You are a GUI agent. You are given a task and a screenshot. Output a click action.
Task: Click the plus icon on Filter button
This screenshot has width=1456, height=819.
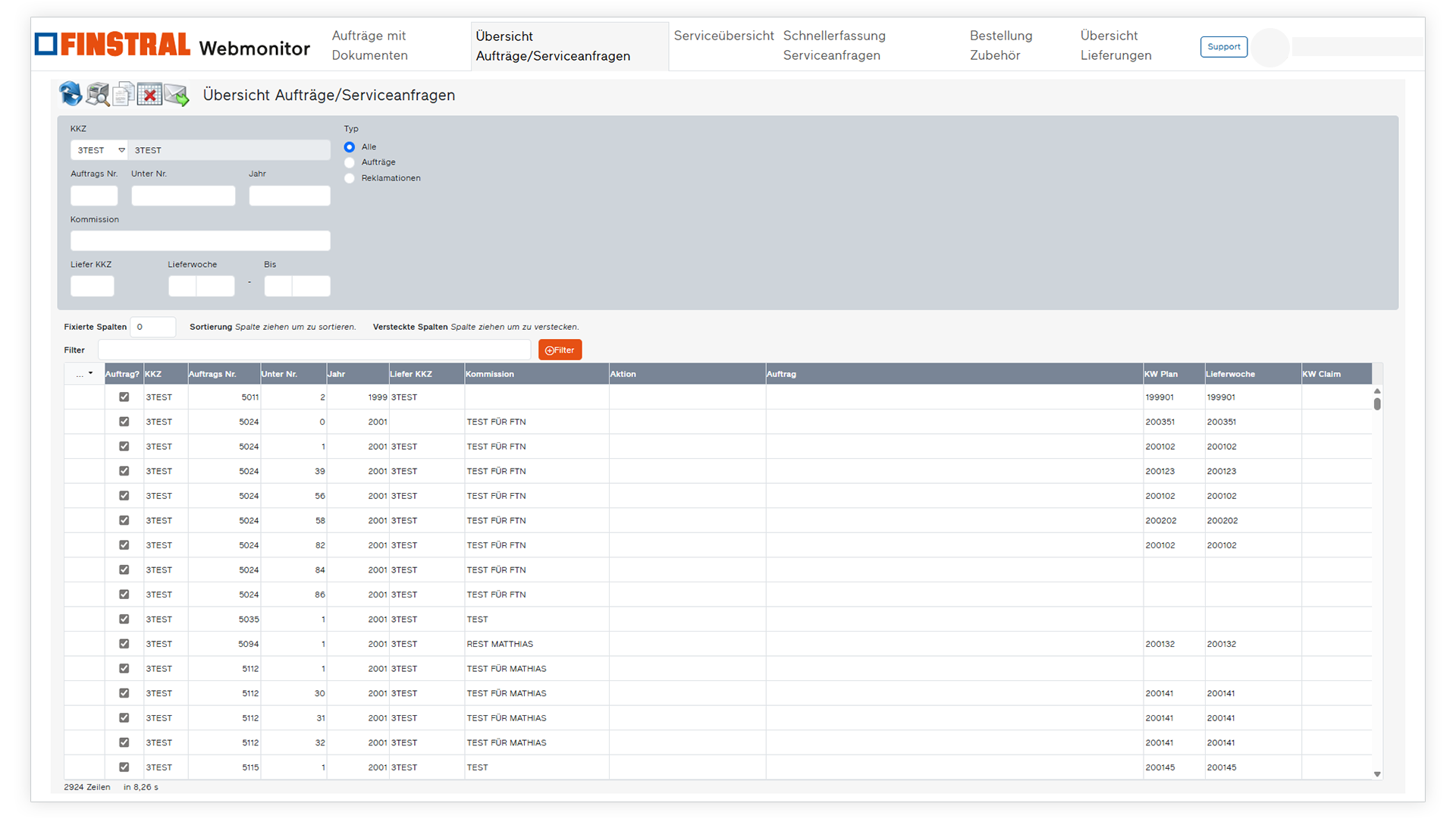[x=550, y=350]
